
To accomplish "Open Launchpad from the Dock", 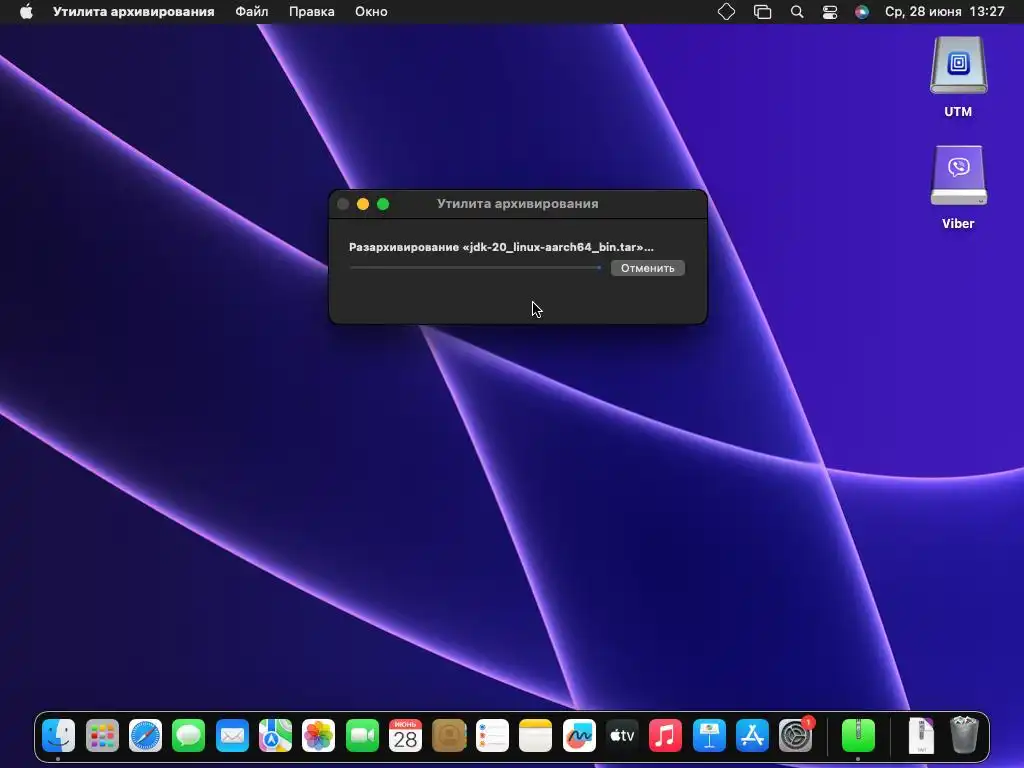I will pos(102,736).
